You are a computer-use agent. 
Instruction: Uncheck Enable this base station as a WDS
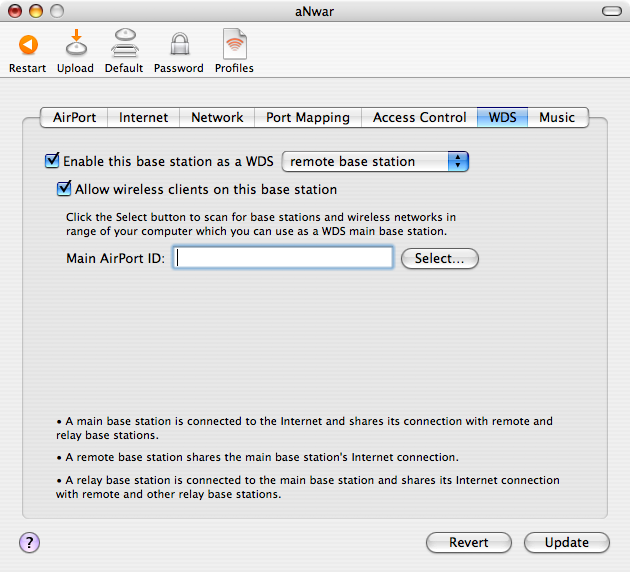[x=52, y=161]
